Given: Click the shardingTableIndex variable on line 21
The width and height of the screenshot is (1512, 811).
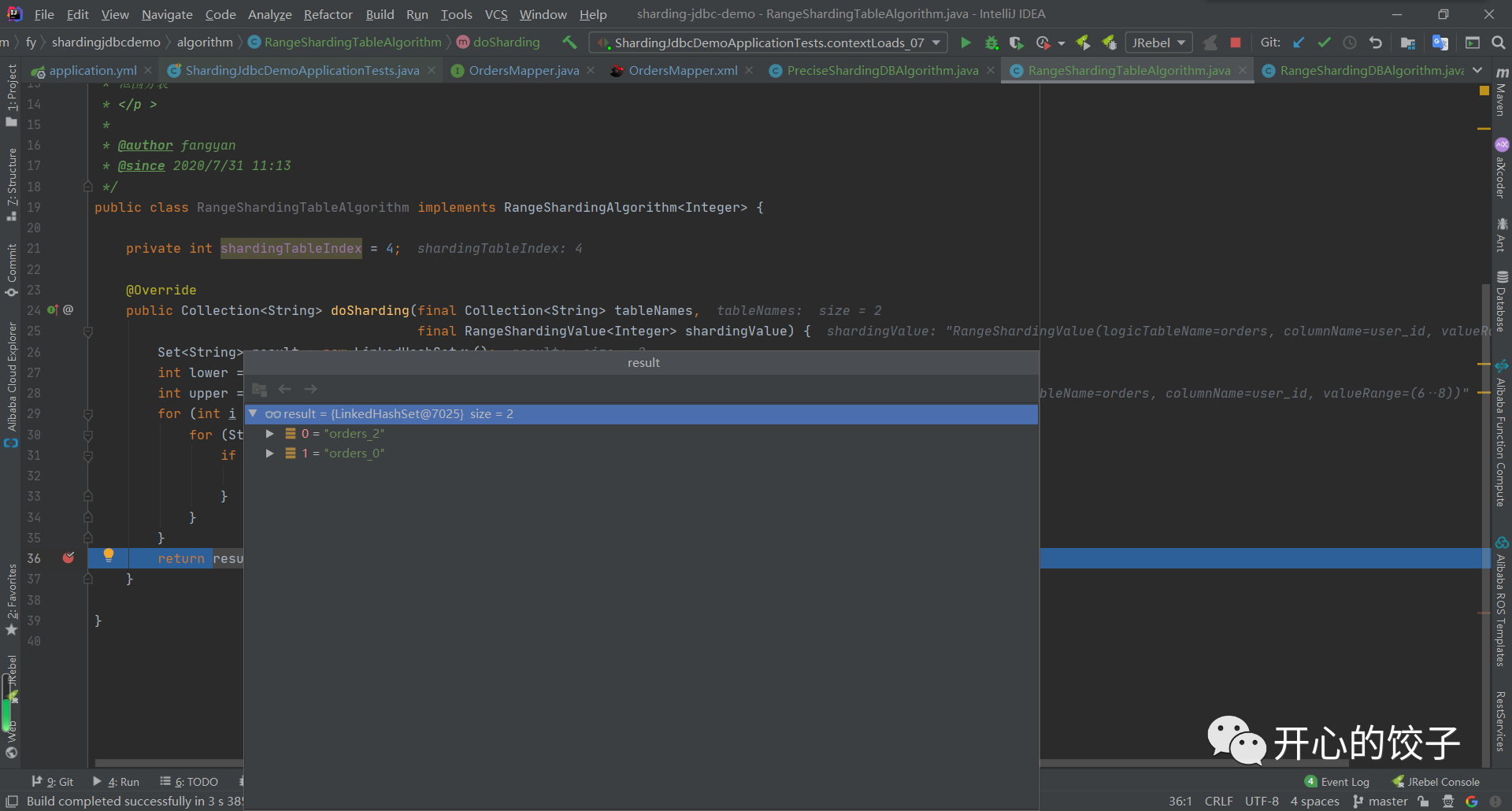Looking at the screenshot, I should 291,249.
